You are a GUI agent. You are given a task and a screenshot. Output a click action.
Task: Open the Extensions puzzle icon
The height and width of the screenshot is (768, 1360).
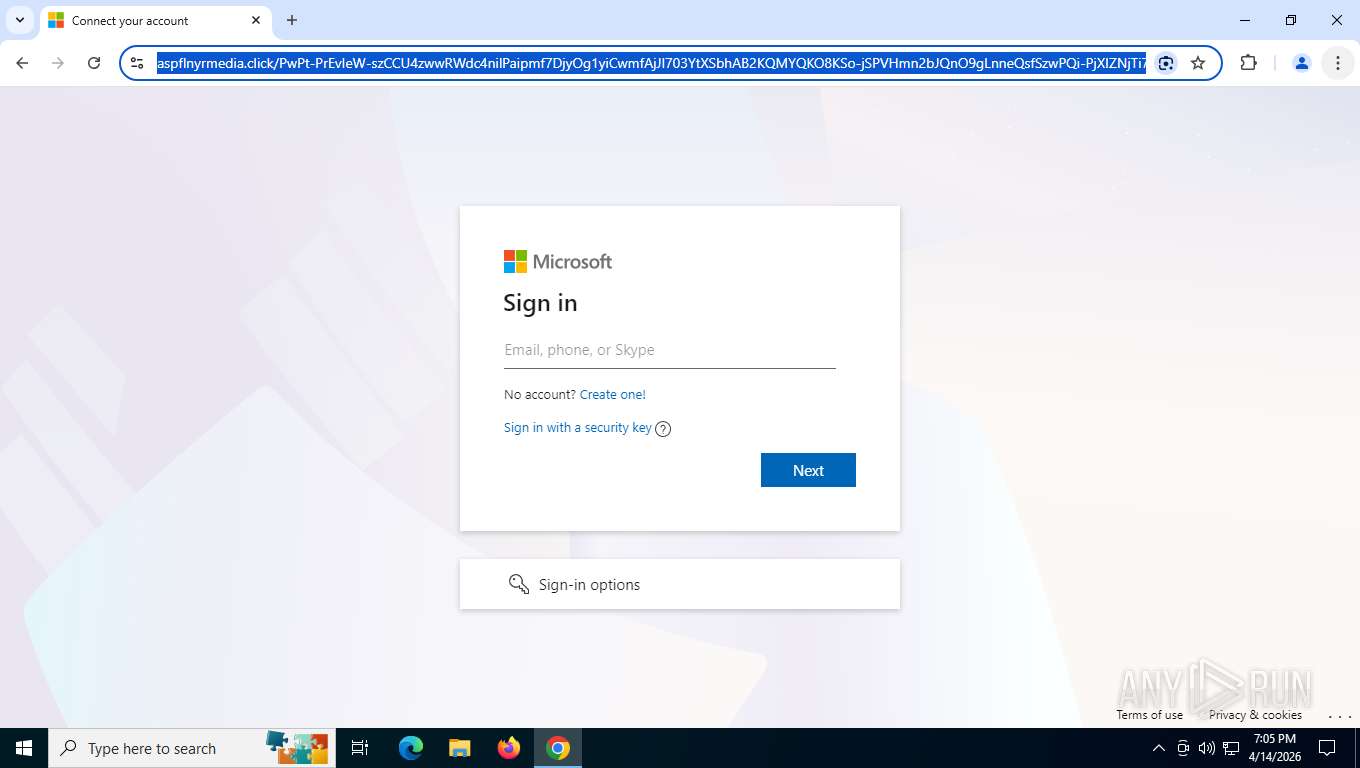pos(1248,63)
